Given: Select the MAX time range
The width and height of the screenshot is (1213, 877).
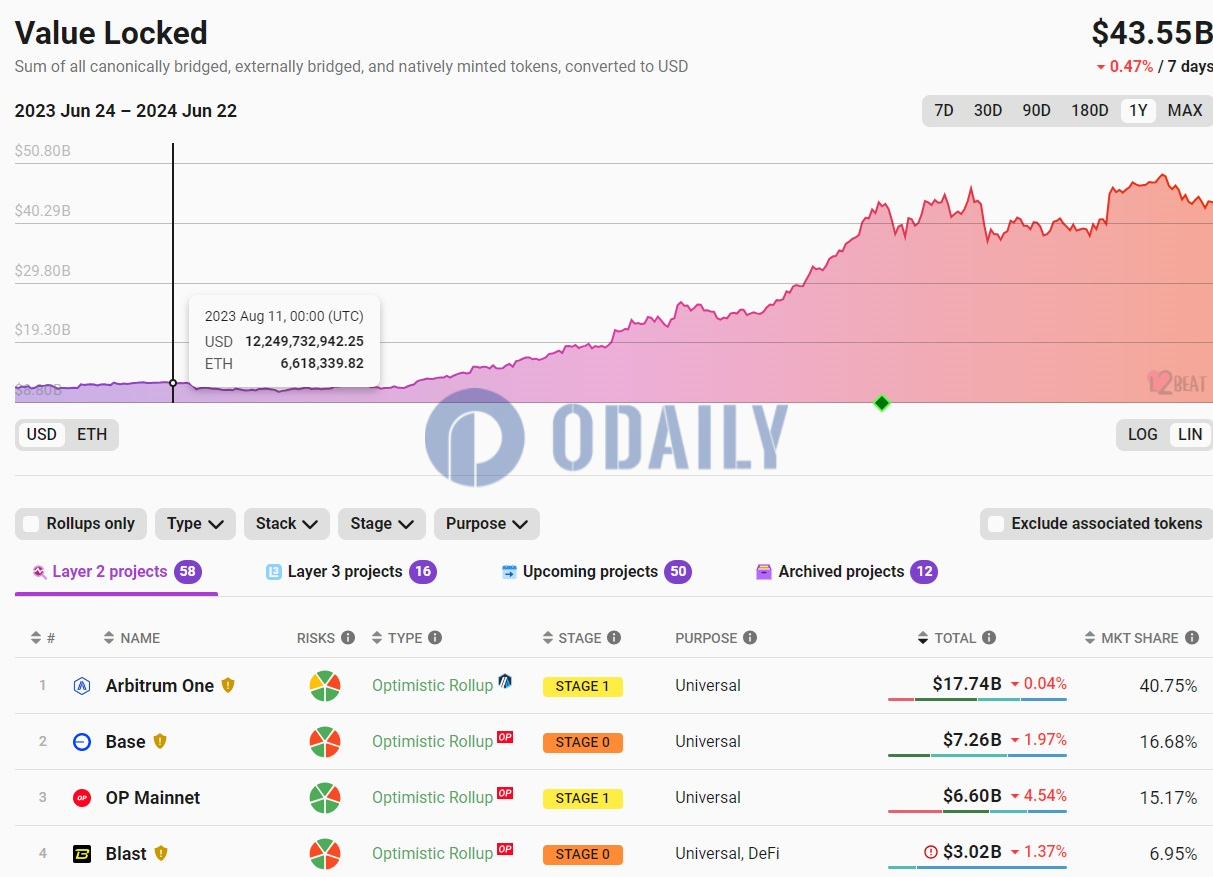Looking at the screenshot, I should (1185, 111).
